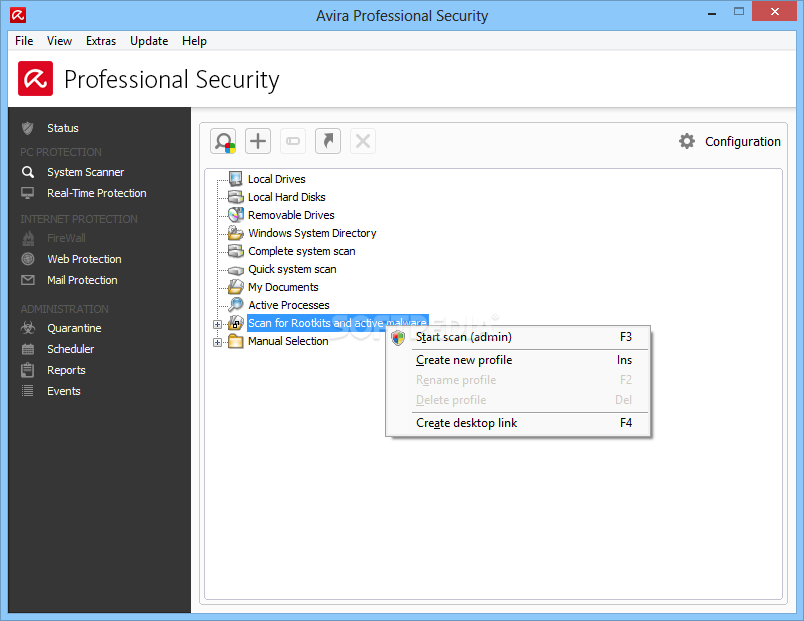This screenshot has height=621, width=804.
Task: Select the Active Processes profile
Action: pyautogui.click(x=289, y=305)
